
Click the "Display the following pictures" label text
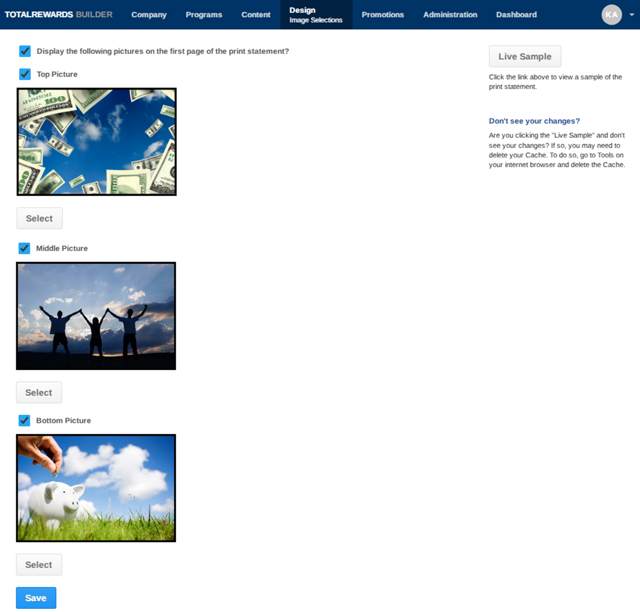(163, 51)
